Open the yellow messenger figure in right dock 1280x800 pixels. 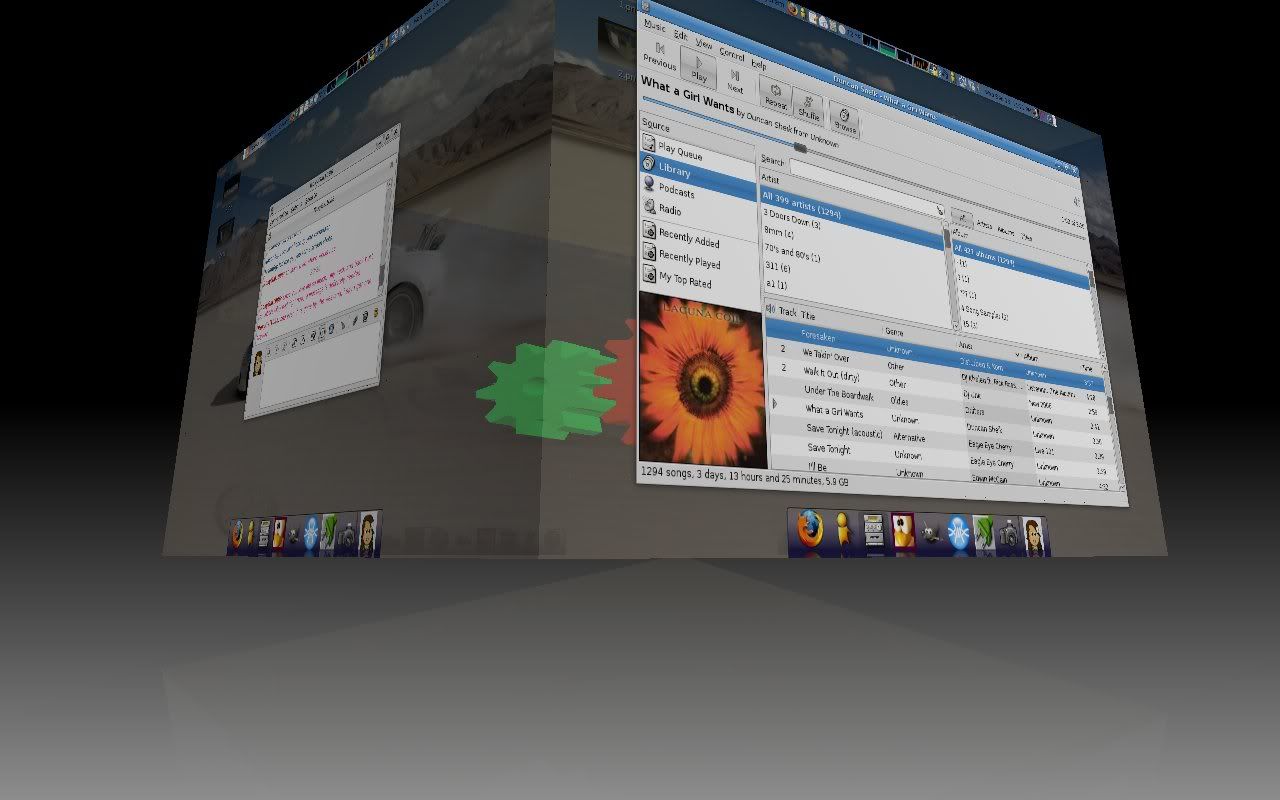843,529
